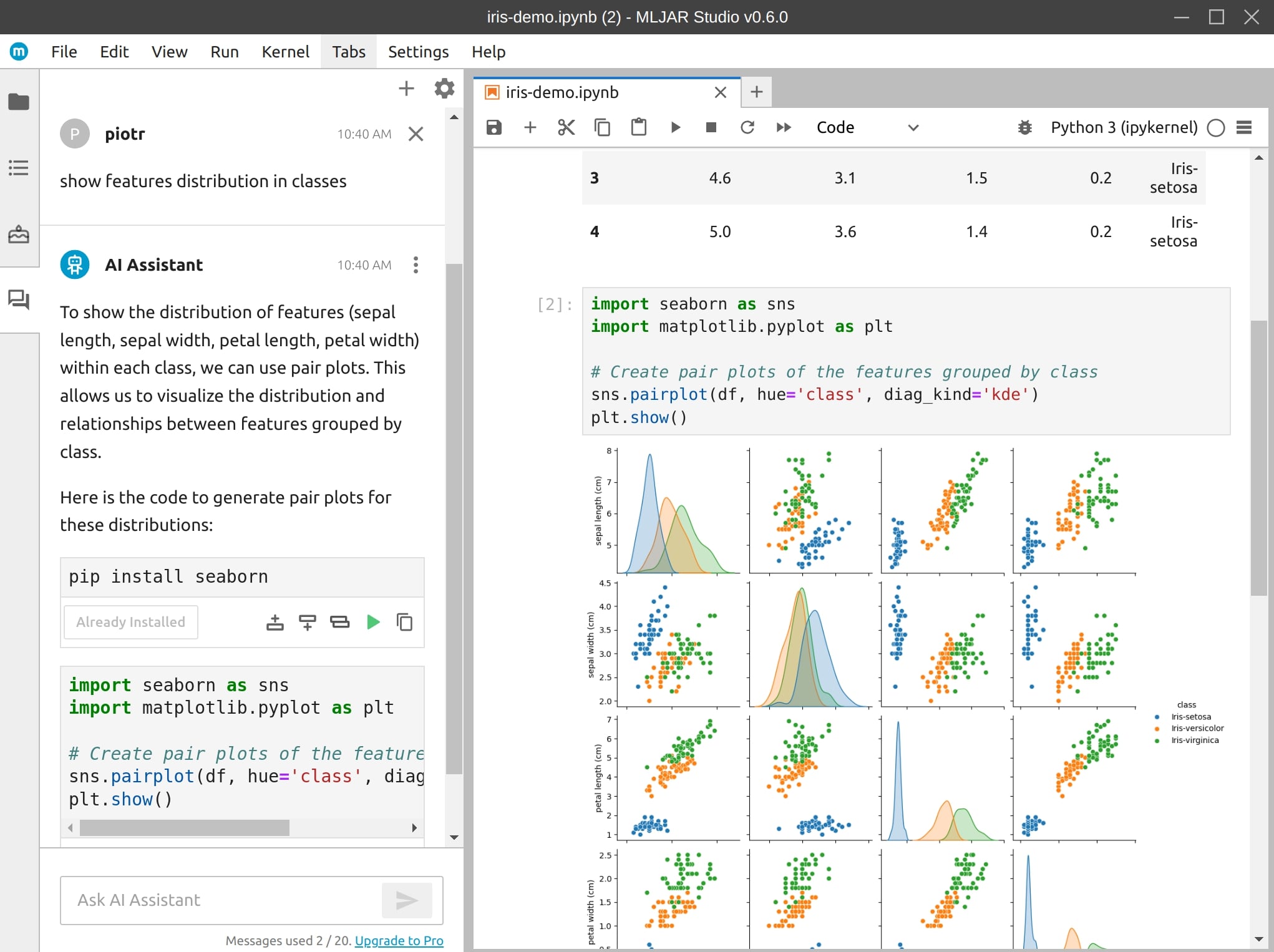Click the Run code snippet button
Viewport: 1274px width, 952px height.
point(372,621)
